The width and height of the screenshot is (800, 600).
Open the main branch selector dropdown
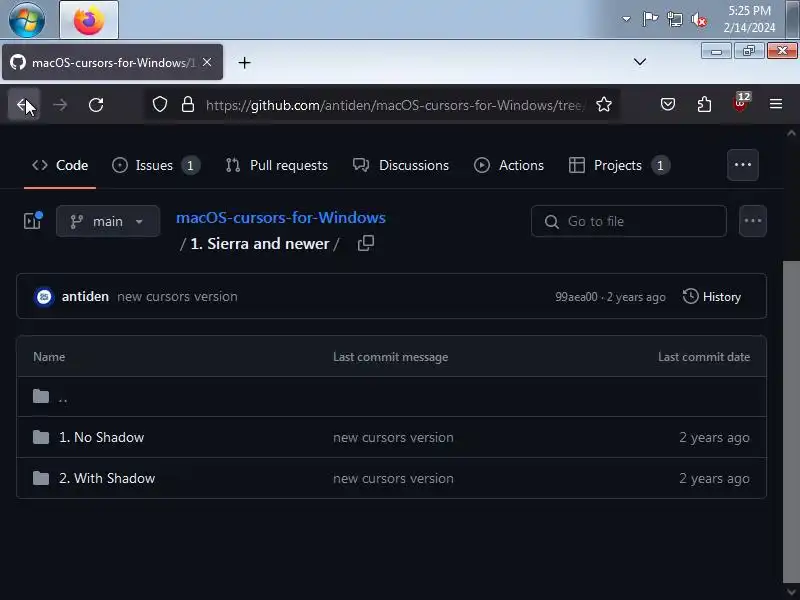tap(108, 221)
